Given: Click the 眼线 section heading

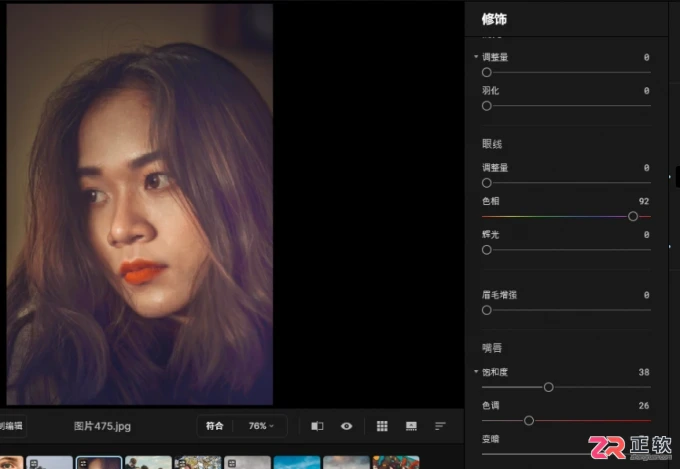Looking at the screenshot, I should click(x=492, y=144).
